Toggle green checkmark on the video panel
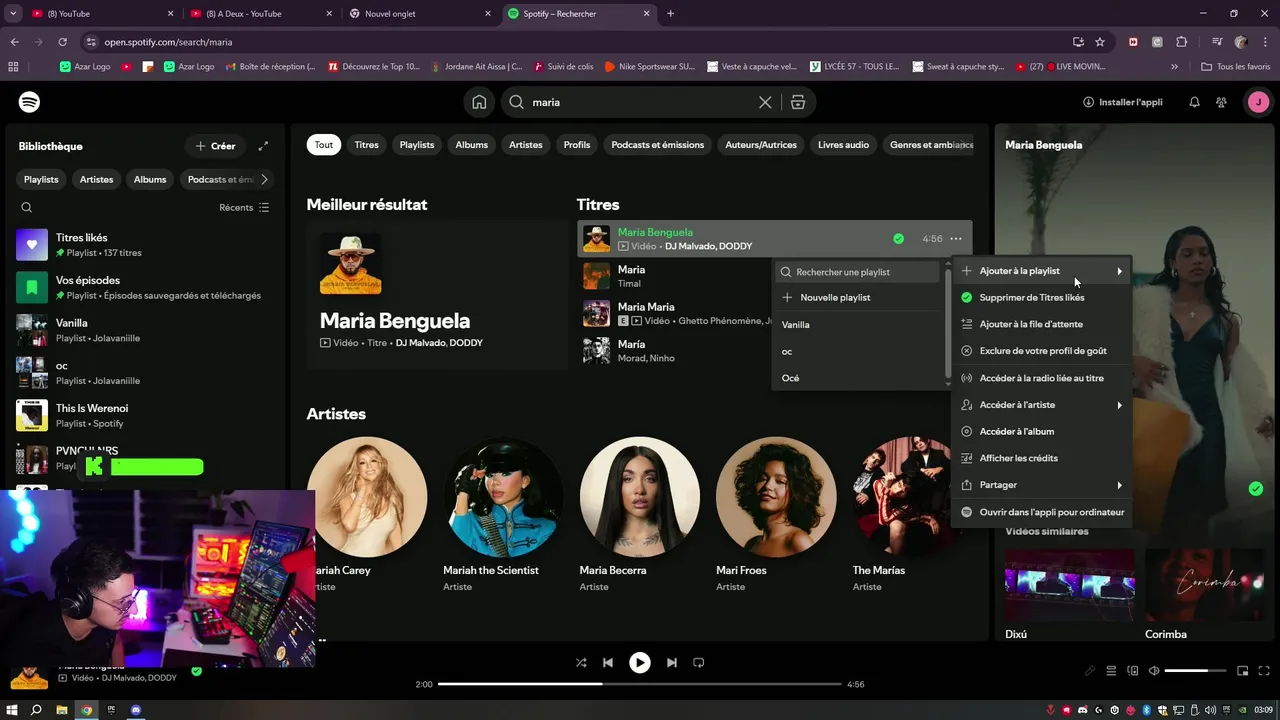1280x720 pixels. click(x=1256, y=489)
